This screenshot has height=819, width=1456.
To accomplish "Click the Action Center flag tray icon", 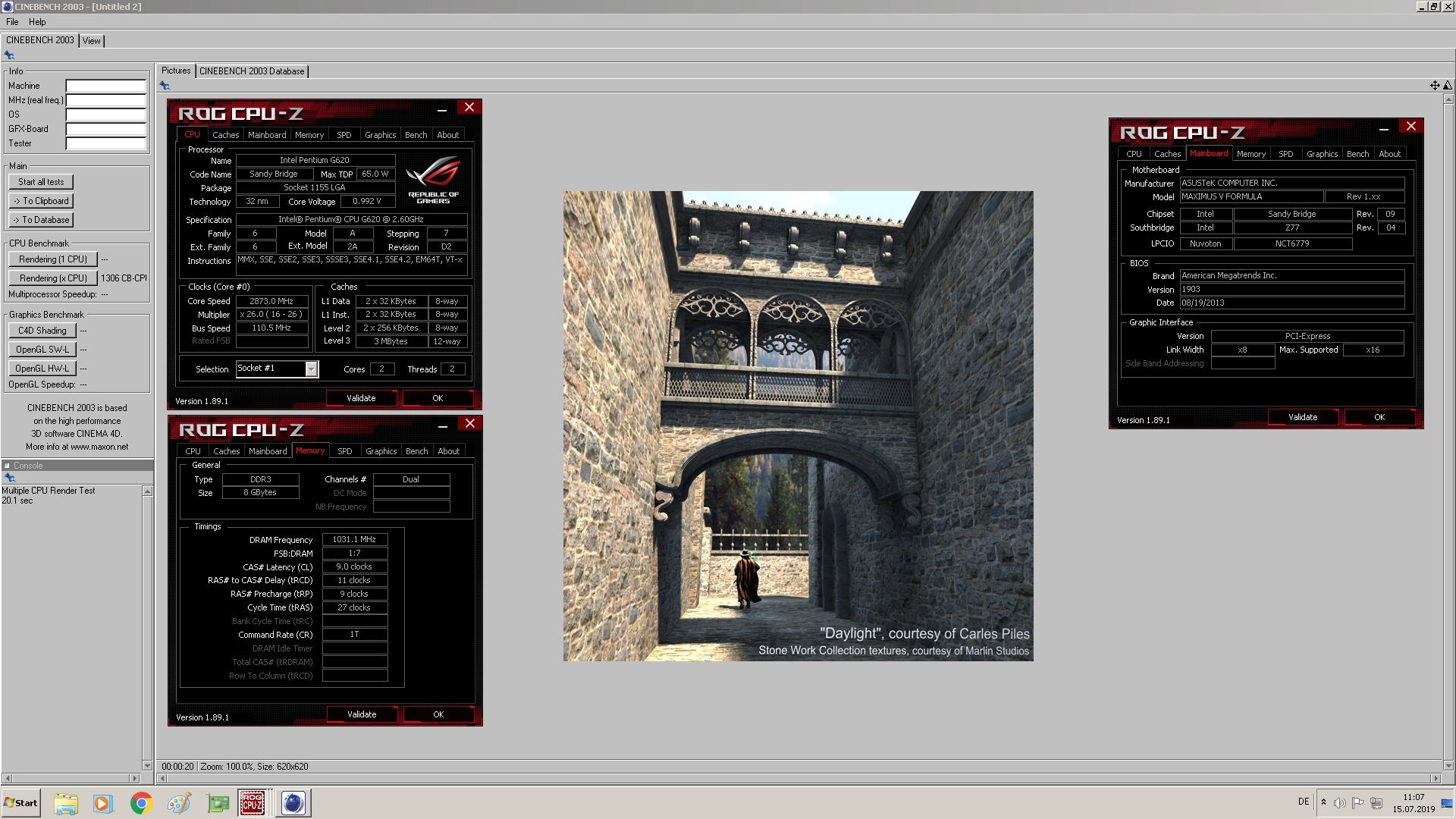I will click(x=1358, y=803).
